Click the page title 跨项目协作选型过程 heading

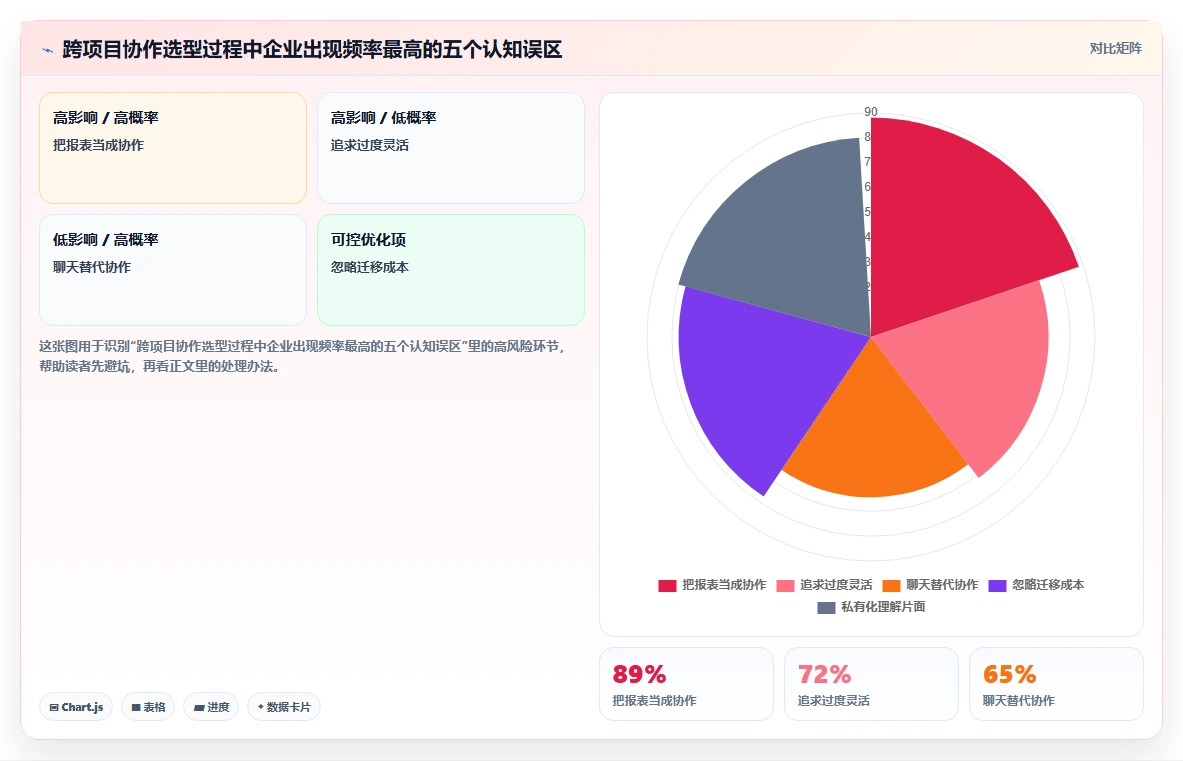tap(312, 50)
